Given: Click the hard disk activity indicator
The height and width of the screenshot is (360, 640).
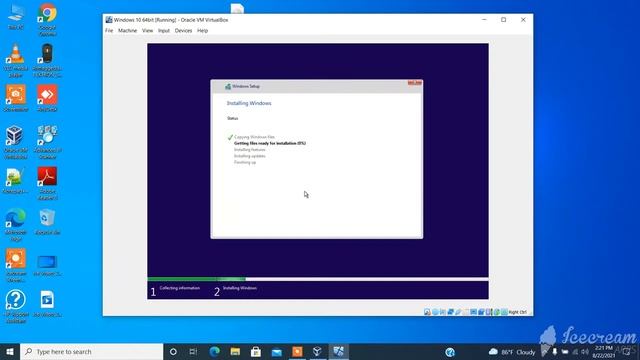Looking at the screenshot, I should 427,312.
